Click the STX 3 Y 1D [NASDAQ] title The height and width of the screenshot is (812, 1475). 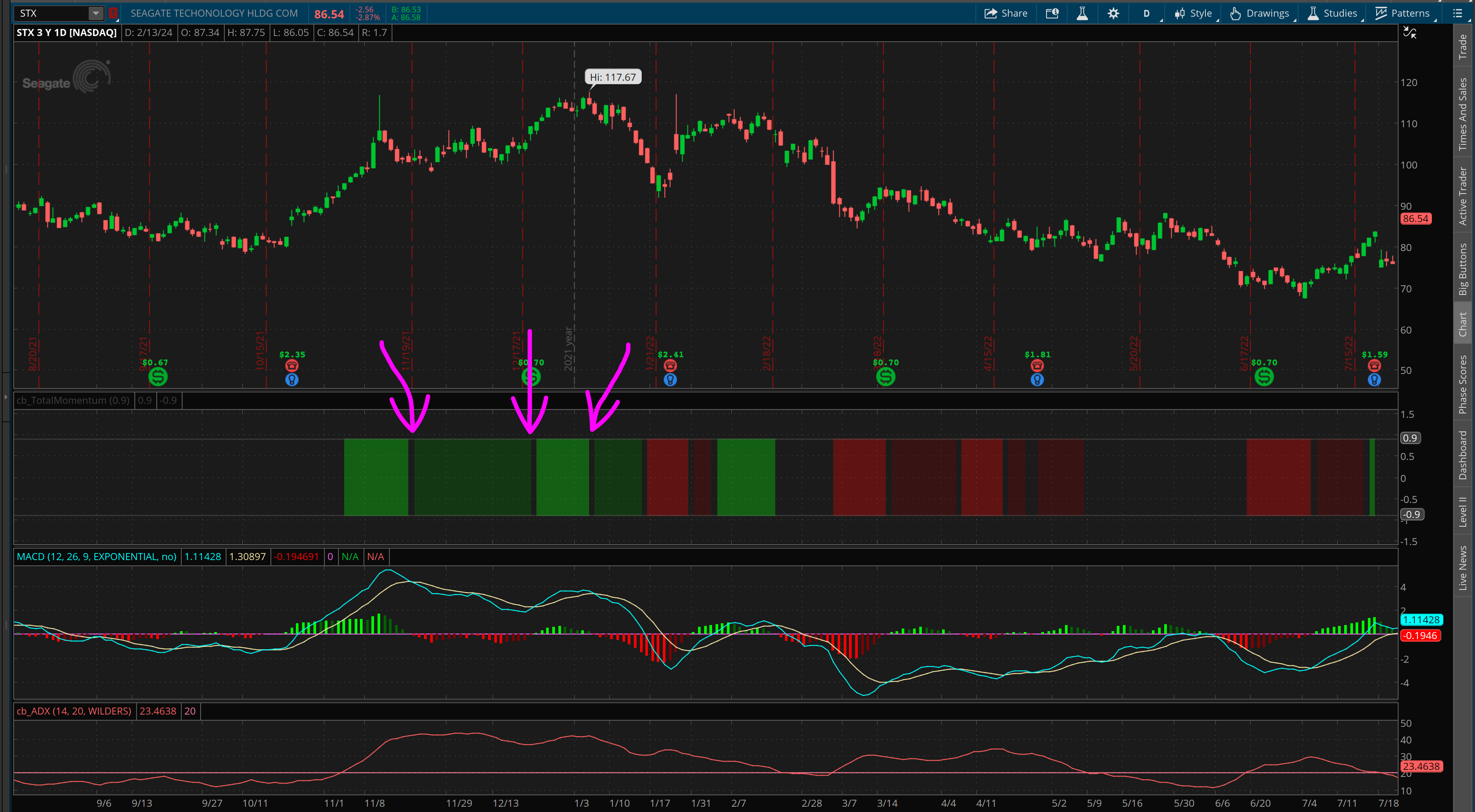pyautogui.click(x=66, y=32)
